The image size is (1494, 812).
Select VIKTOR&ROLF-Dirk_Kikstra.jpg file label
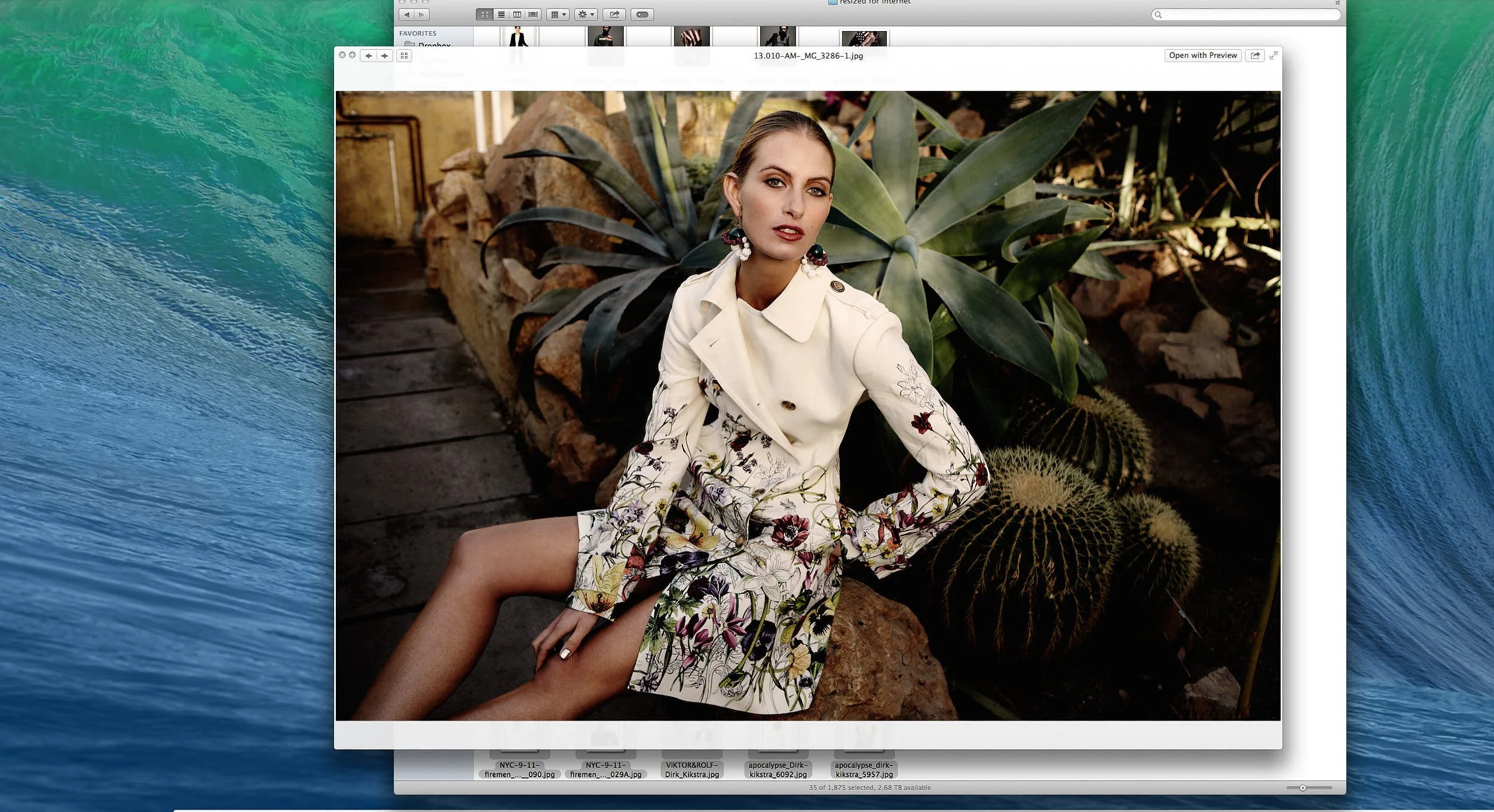691,770
